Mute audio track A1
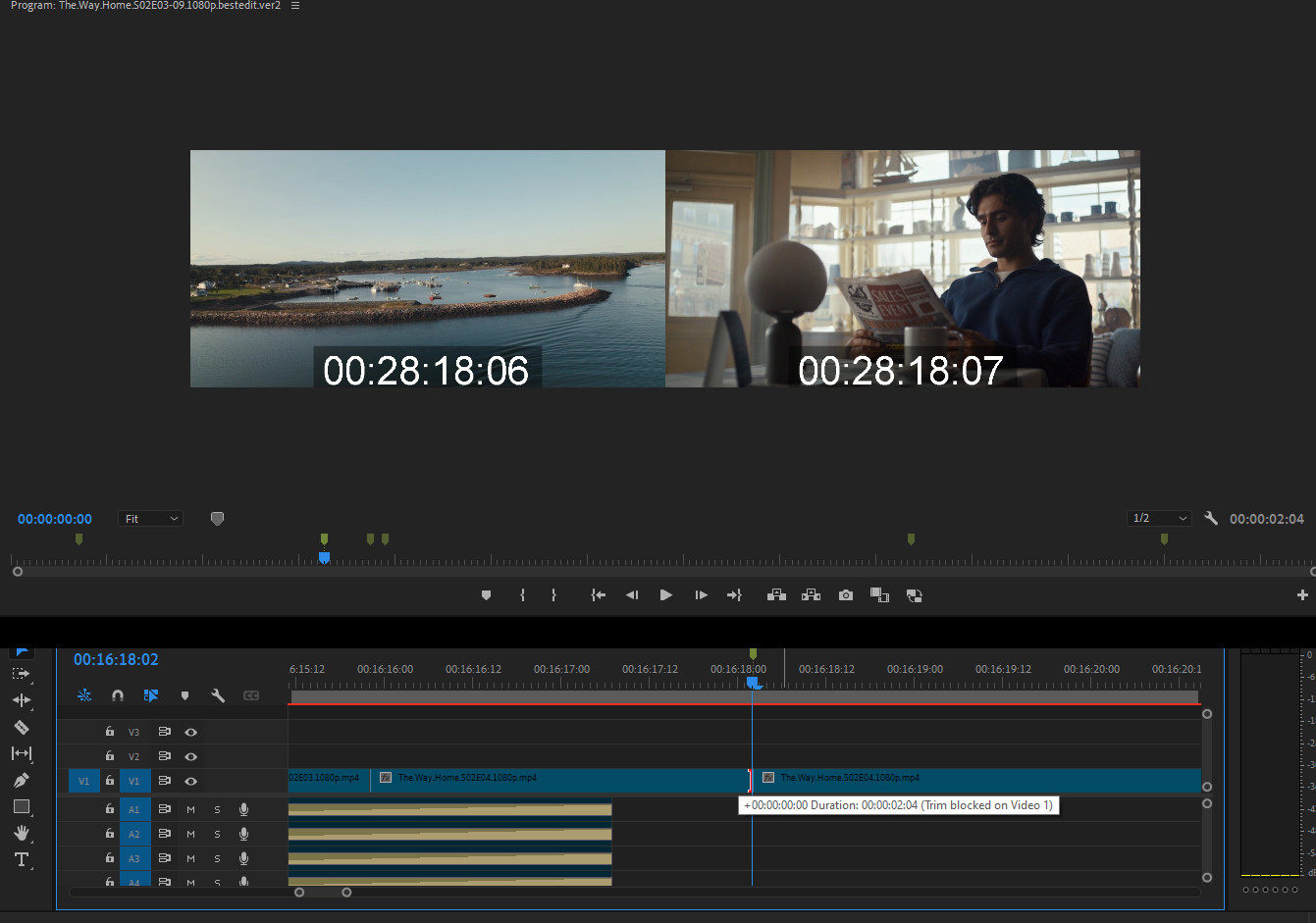This screenshot has width=1316, height=923. coord(190,809)
